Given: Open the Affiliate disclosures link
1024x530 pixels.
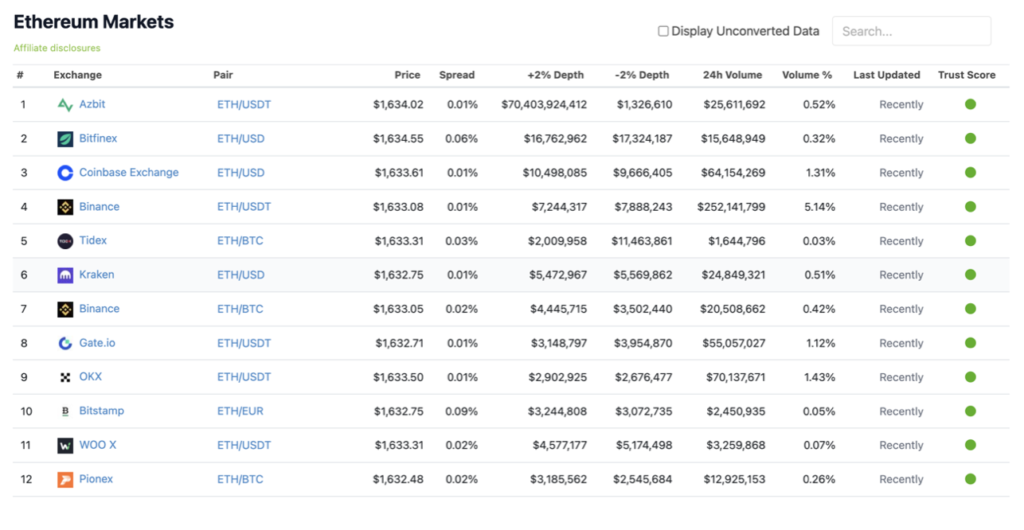Looking at the screenshot, I should tap(57, 48).
